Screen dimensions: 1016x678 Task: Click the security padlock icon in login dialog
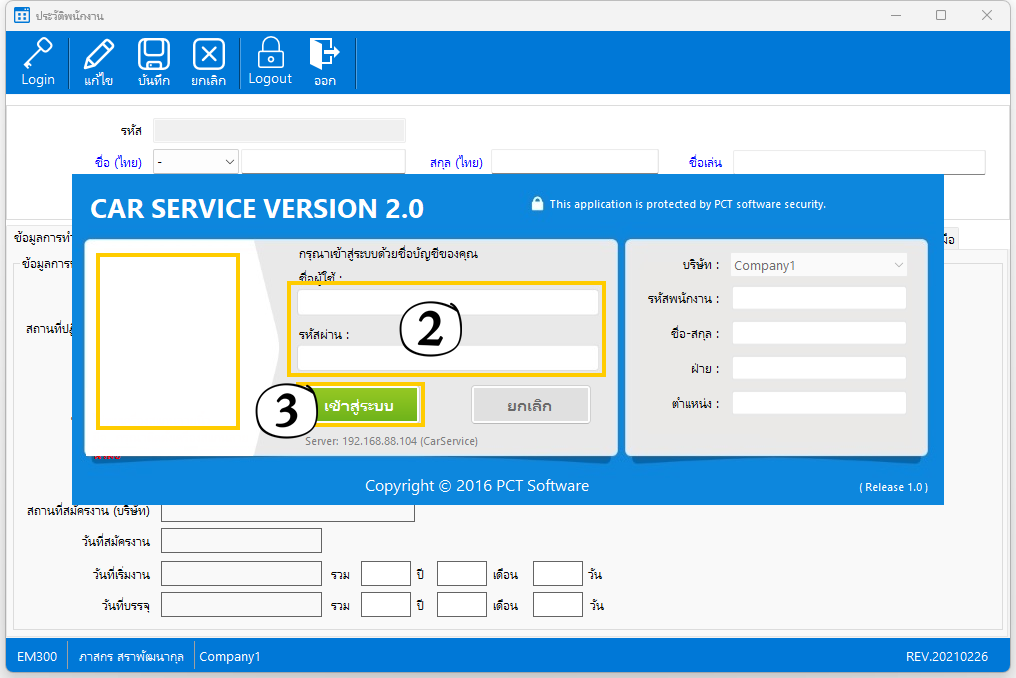(x=537, y=204)
